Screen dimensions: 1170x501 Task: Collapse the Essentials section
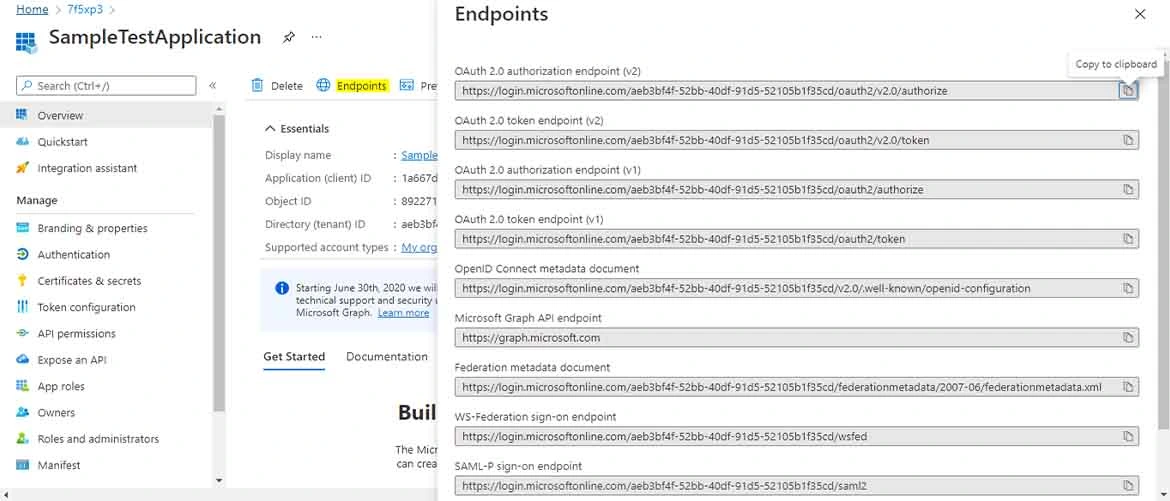pyautogui.click(x=297, y=128)
